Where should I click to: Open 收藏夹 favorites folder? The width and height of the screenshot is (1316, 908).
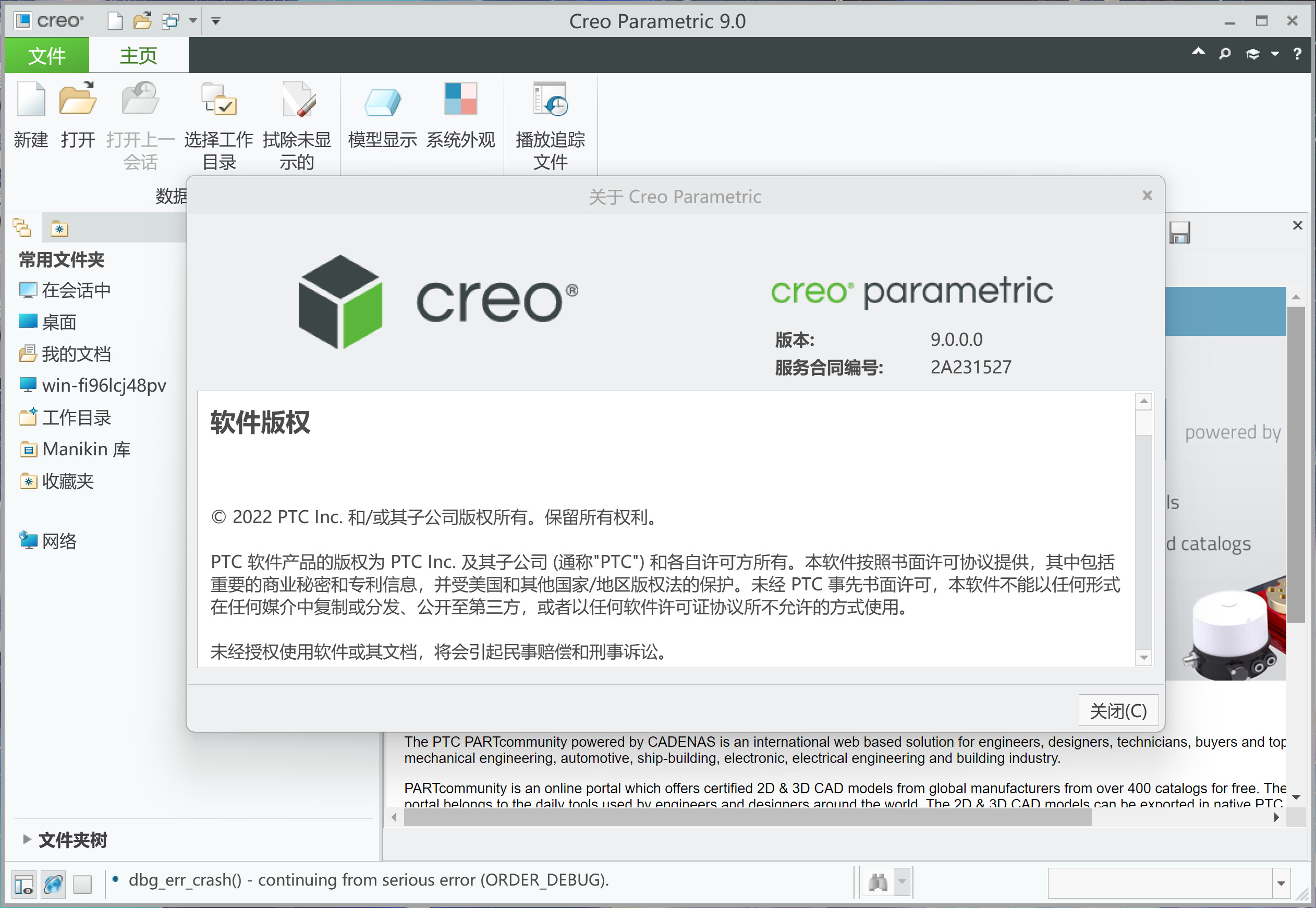click(x=56, y=481)
